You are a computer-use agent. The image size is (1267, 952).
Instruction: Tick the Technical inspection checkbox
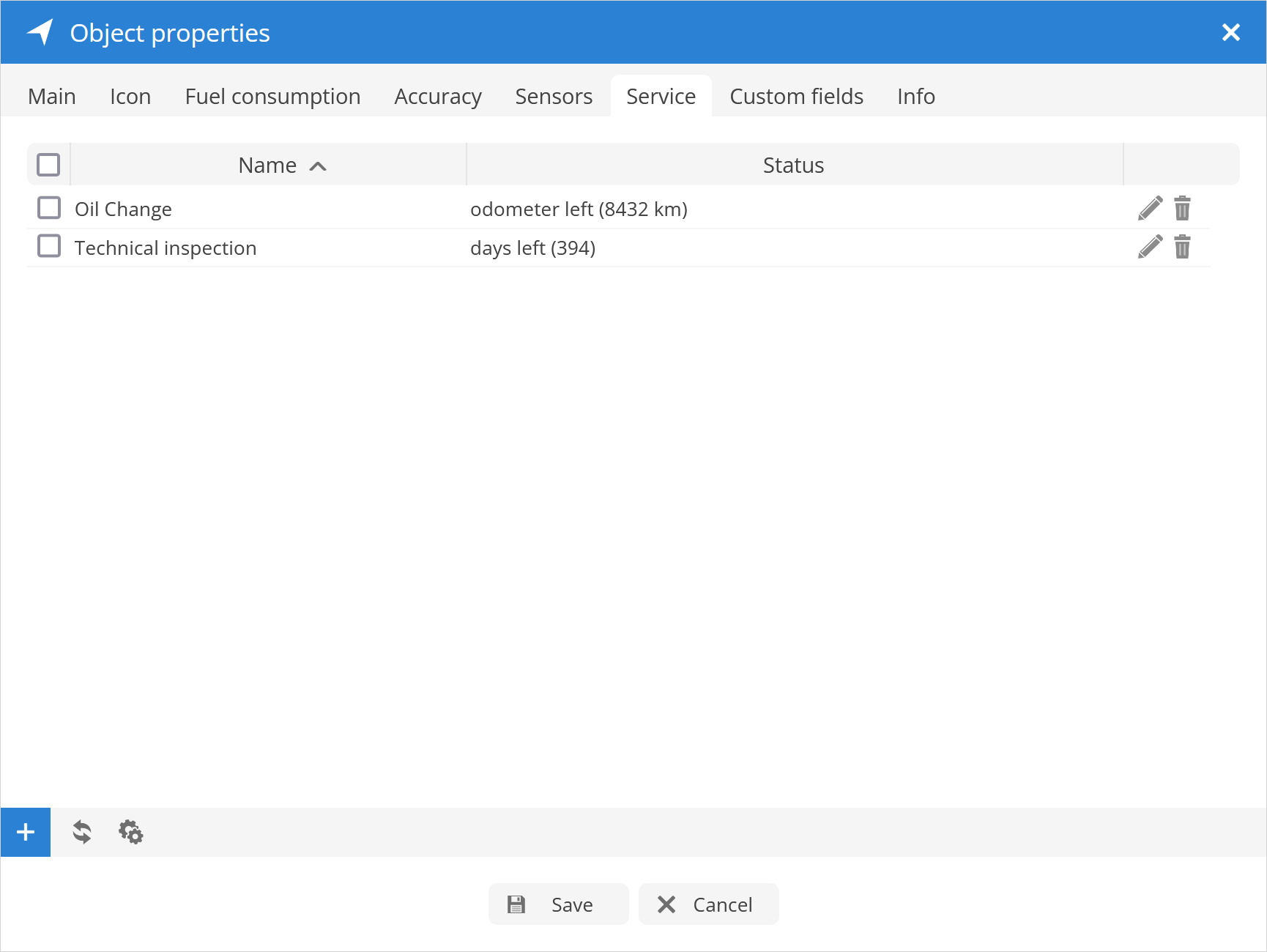[49, 246]
